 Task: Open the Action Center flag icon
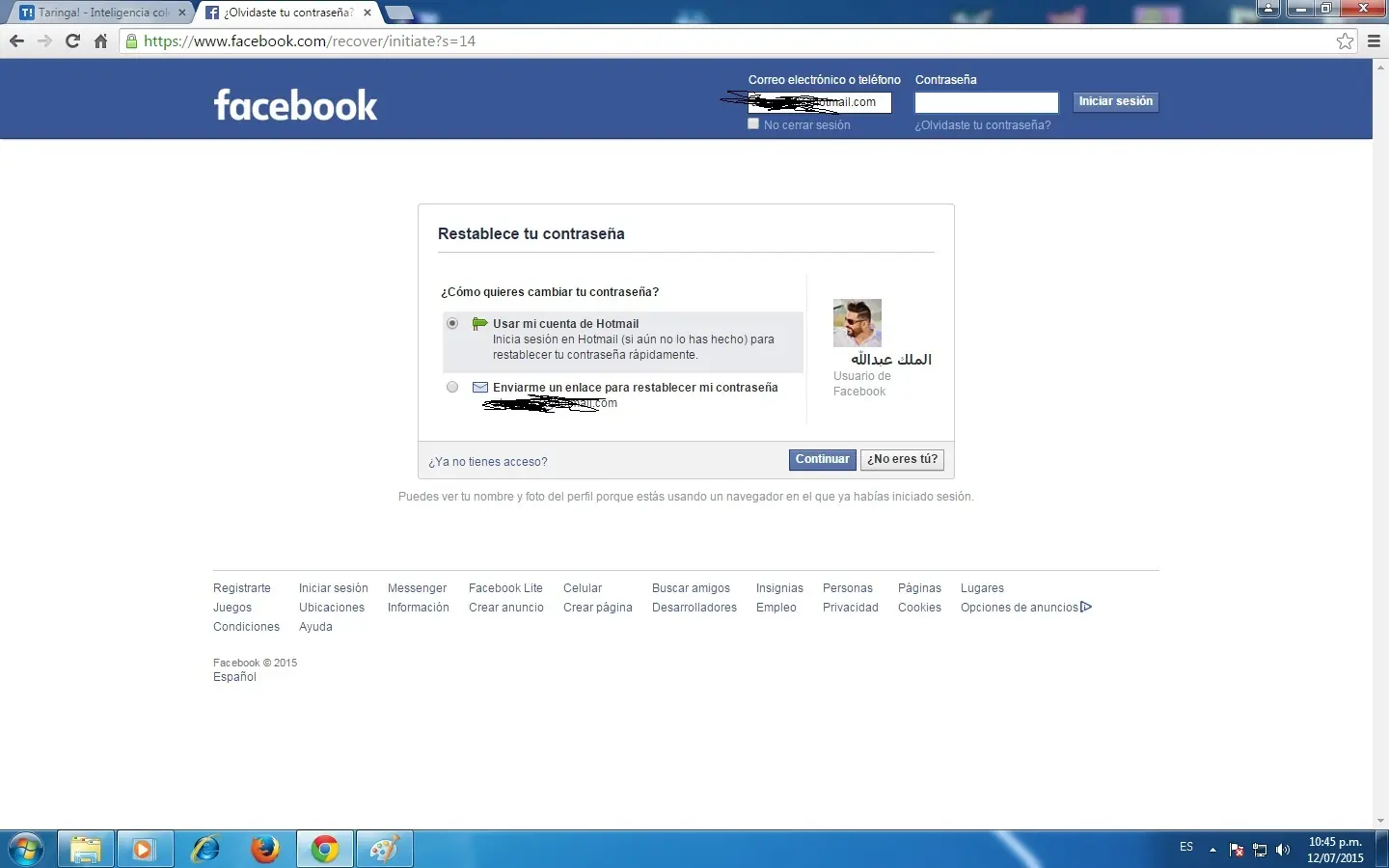click(x=1237, y=850)
